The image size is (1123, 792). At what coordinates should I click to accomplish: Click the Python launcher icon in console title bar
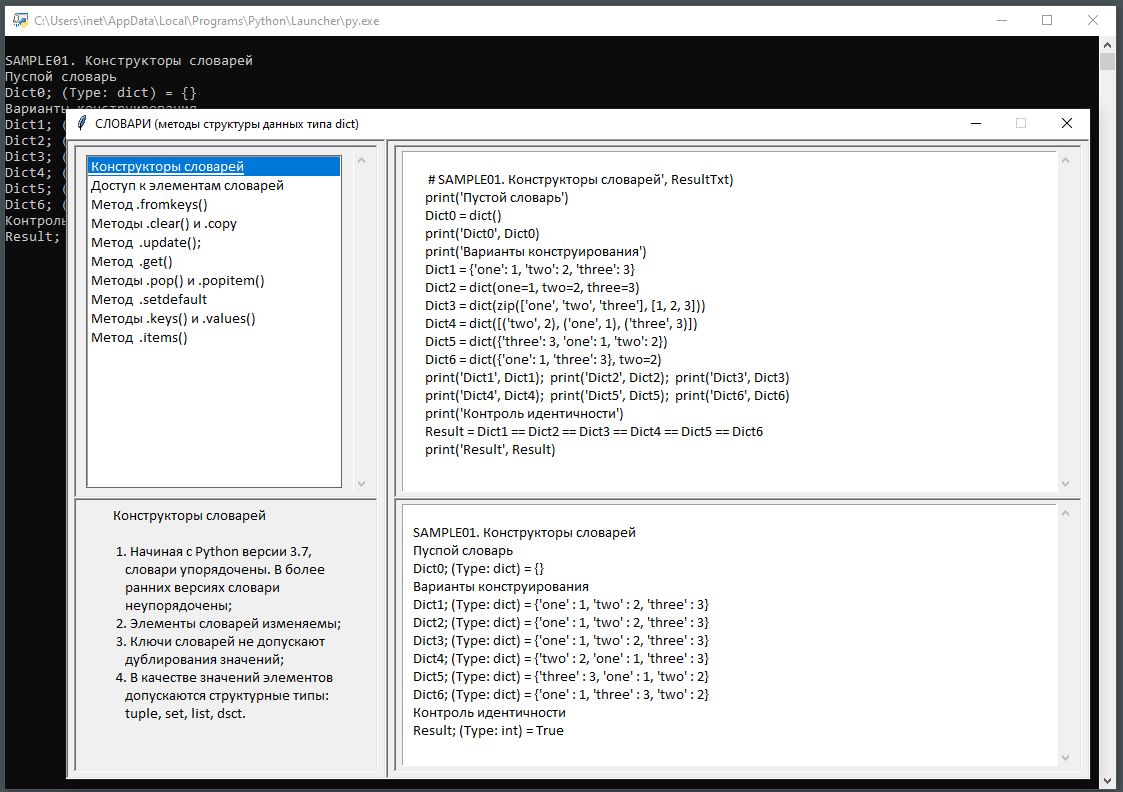(x=19, y=20)
